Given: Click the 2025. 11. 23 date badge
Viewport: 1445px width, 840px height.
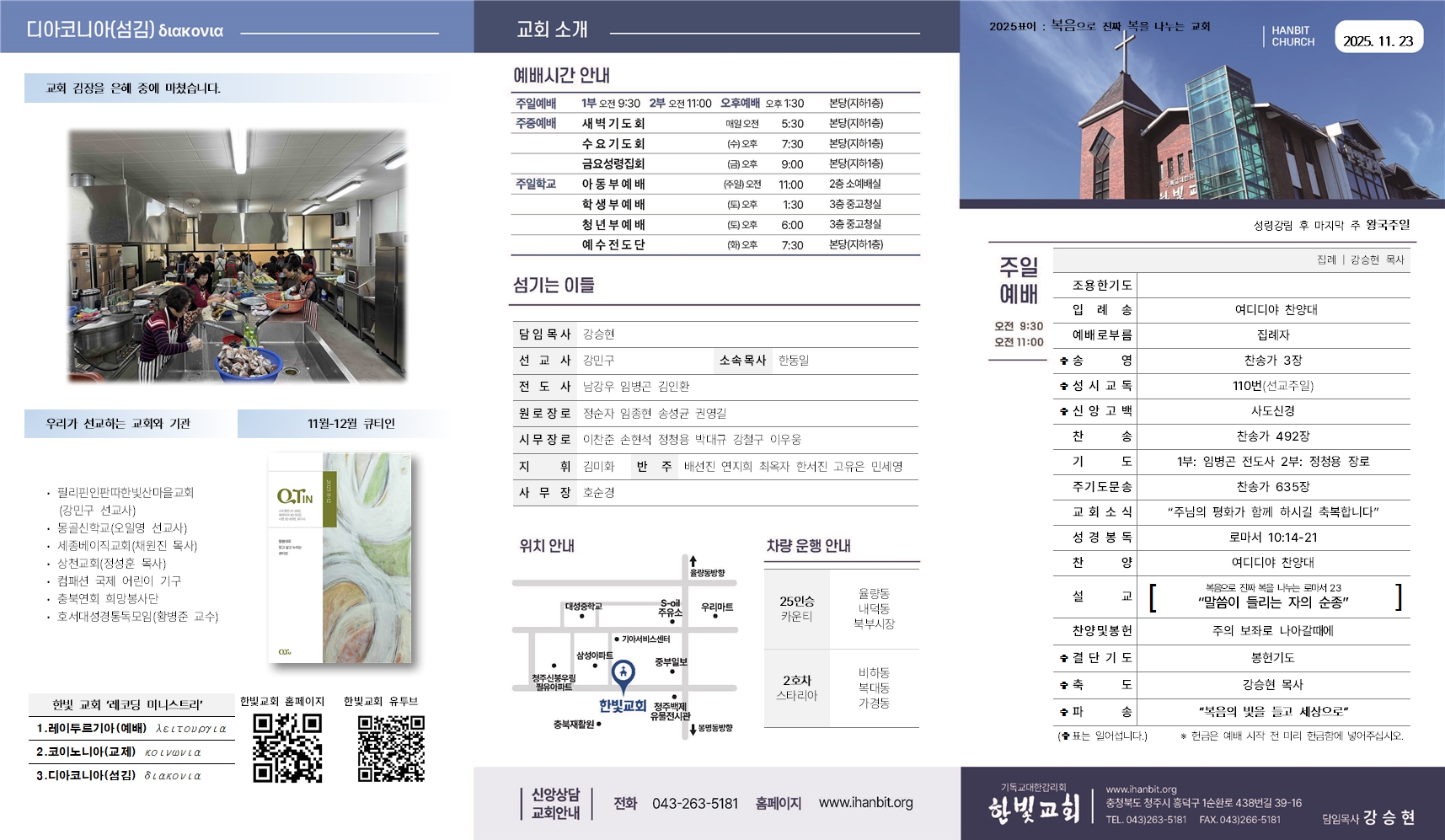Looking at the screenshot, I should click(1378, 40).
